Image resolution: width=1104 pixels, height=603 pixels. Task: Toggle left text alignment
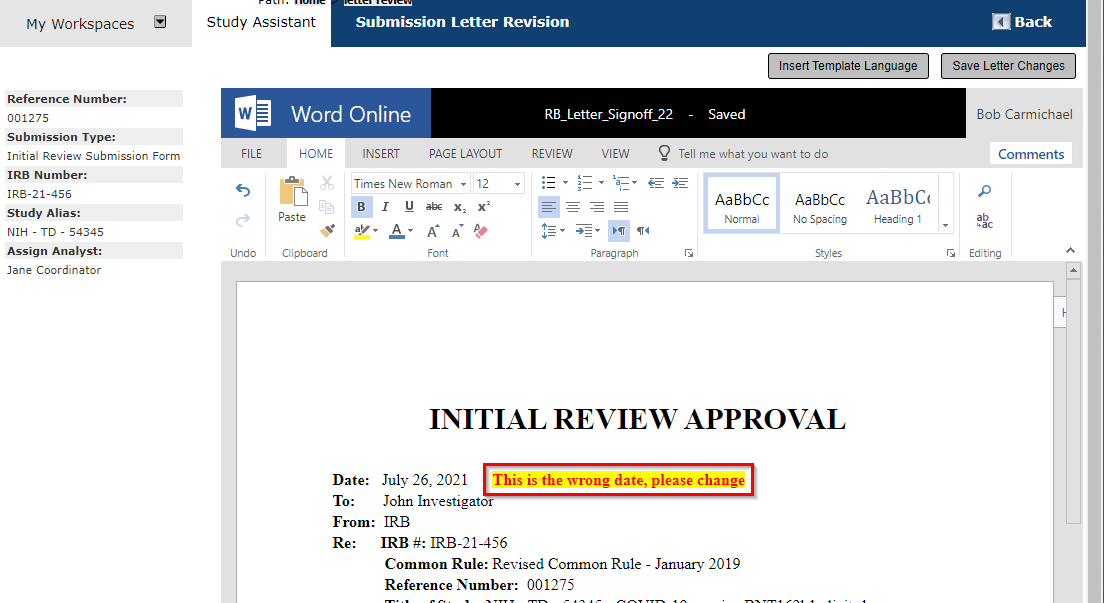tap(549, 207)
